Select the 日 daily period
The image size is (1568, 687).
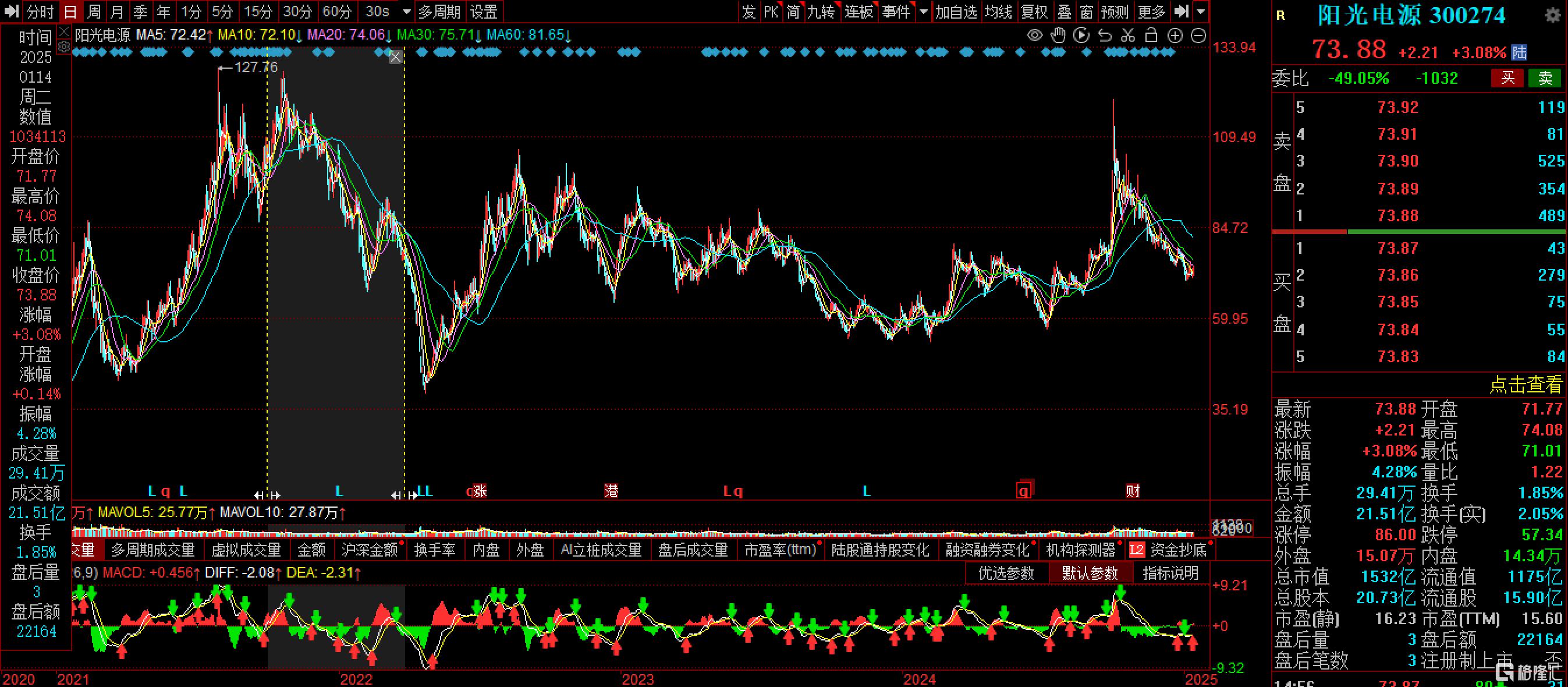coord(70,12)
